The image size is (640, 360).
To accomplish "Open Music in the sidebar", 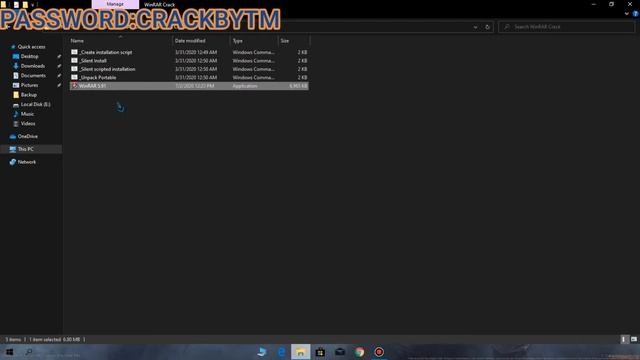I will 27,114.
